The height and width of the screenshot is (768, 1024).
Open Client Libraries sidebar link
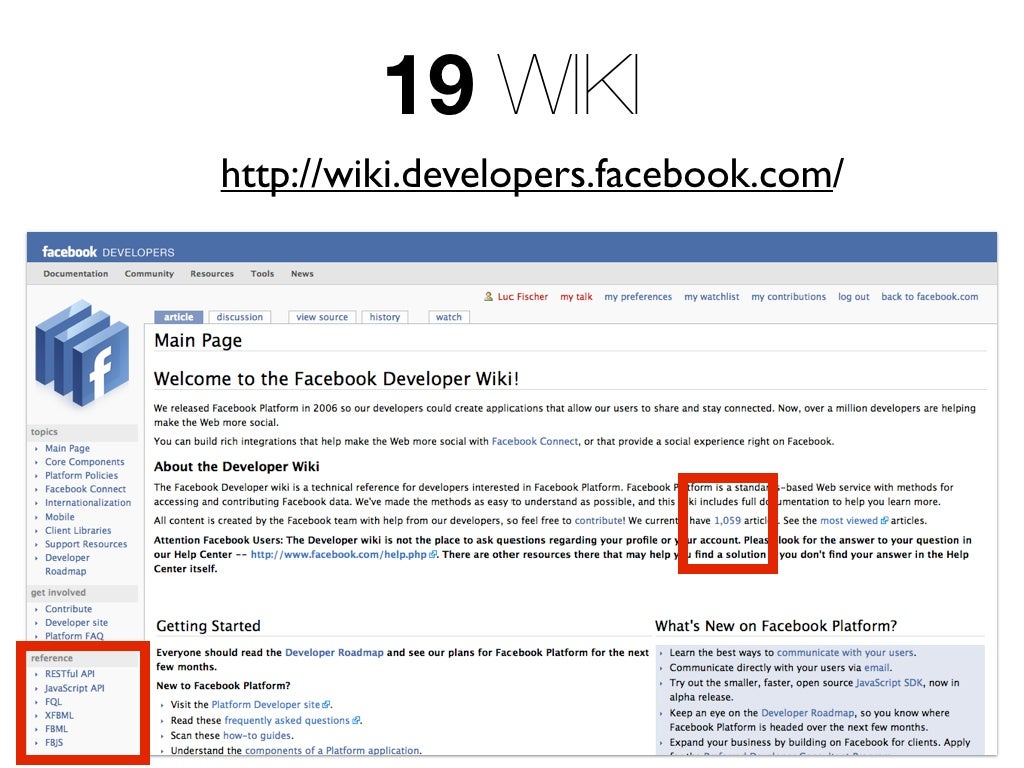[x=78, y=530]
